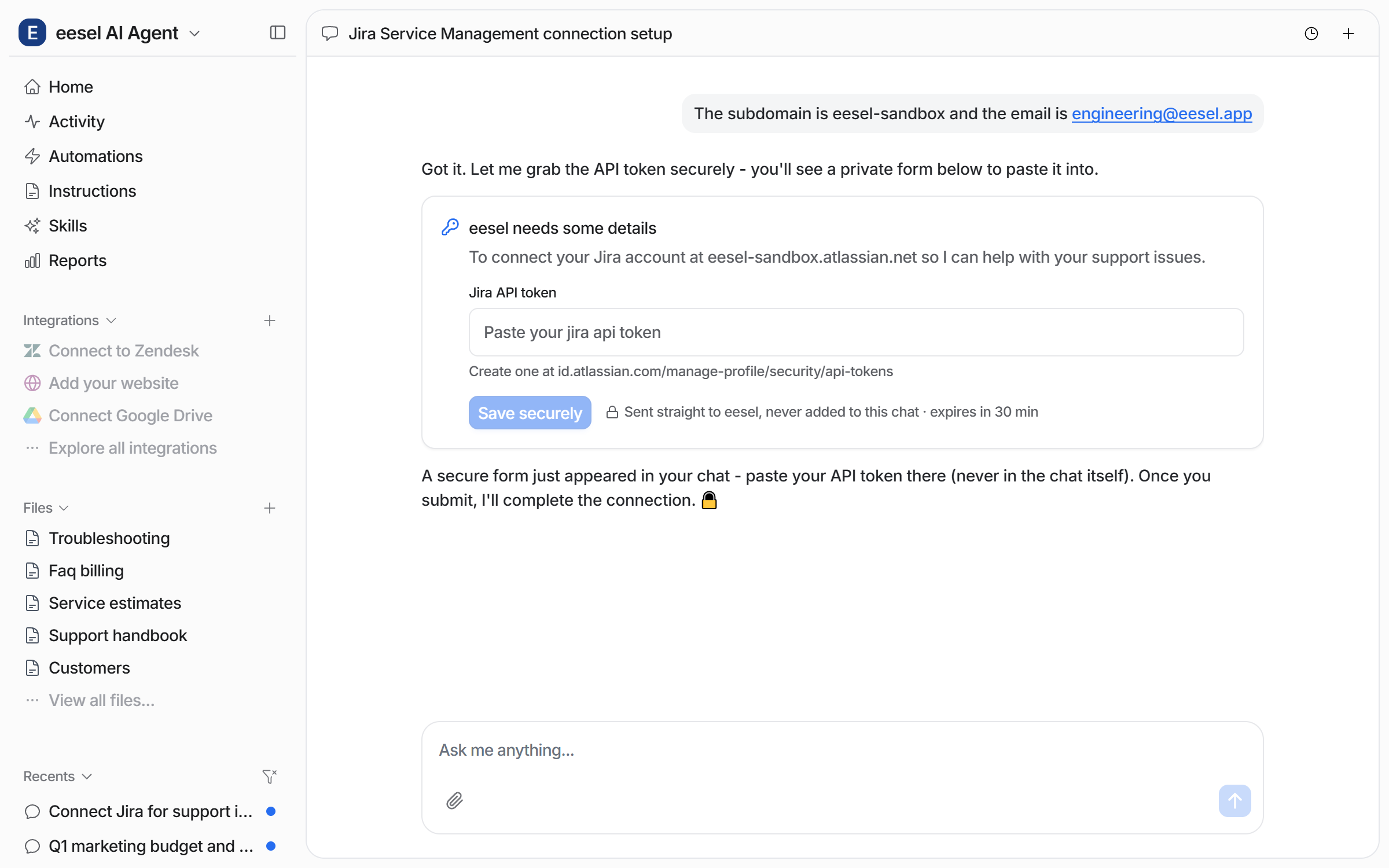The height and width of the screenshot is (868, 1389).
Task: Open the engineering@eesel.app email link
Action: coord(1162,113)
